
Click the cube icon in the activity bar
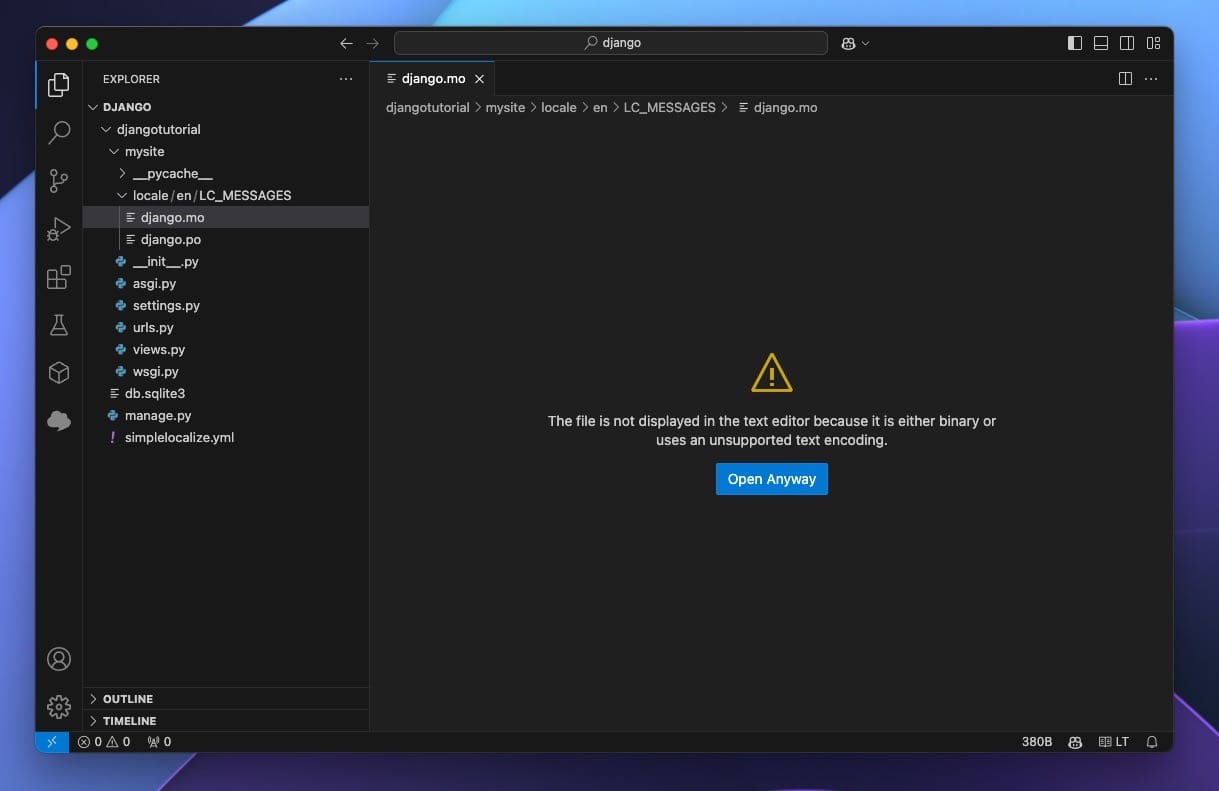point(59,373)
